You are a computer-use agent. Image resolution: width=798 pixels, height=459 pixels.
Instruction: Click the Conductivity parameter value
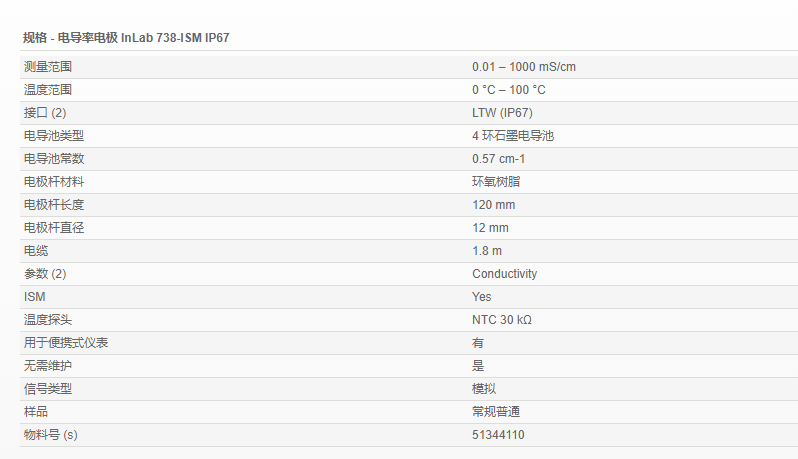(x=505, y=274)
